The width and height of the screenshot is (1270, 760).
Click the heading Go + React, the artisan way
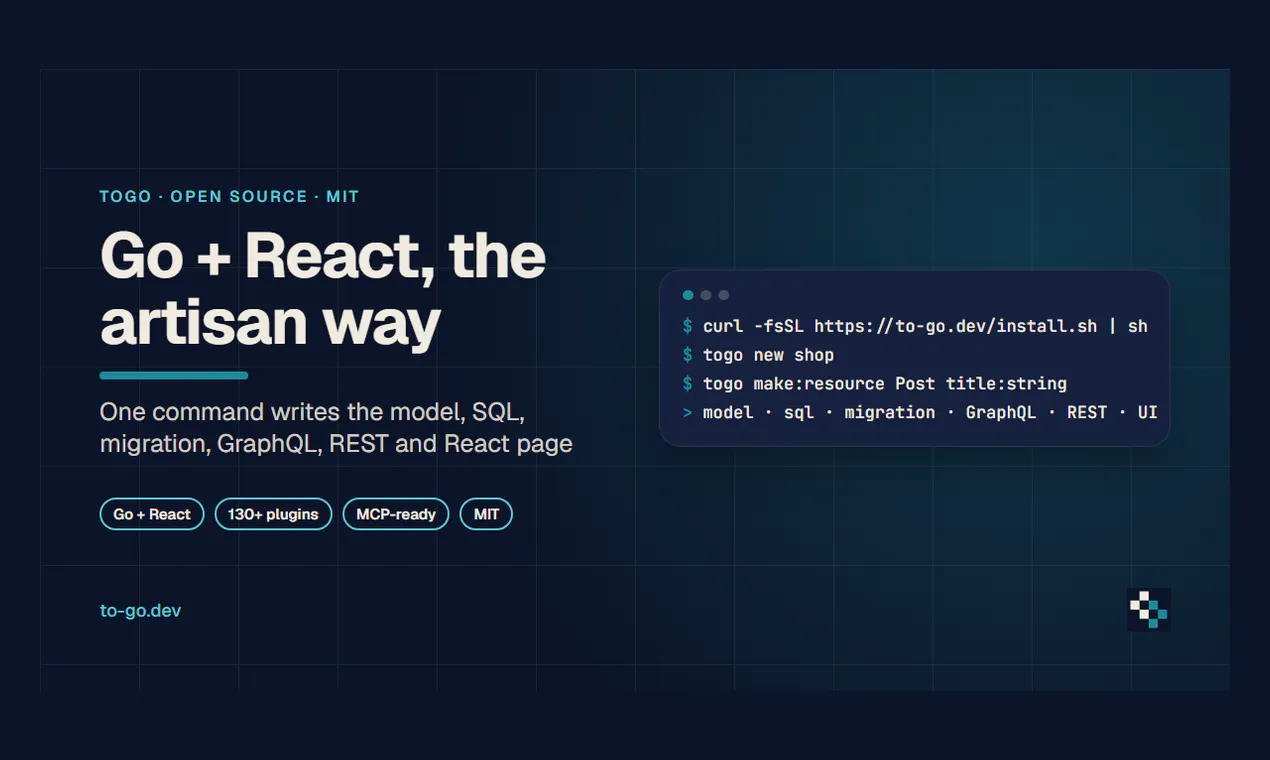coord(323,289)
